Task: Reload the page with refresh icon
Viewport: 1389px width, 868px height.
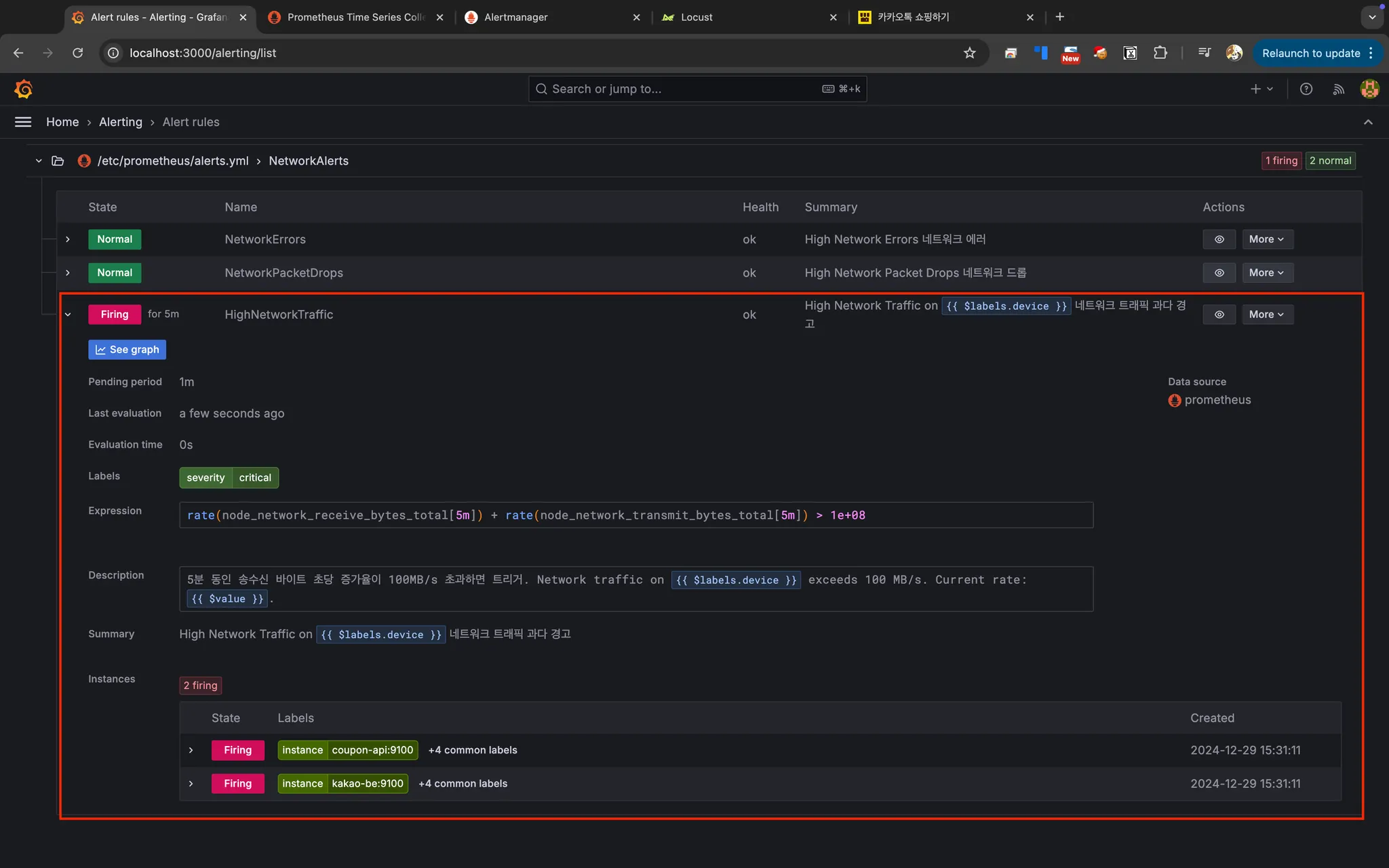Action: tap(78, 53)
